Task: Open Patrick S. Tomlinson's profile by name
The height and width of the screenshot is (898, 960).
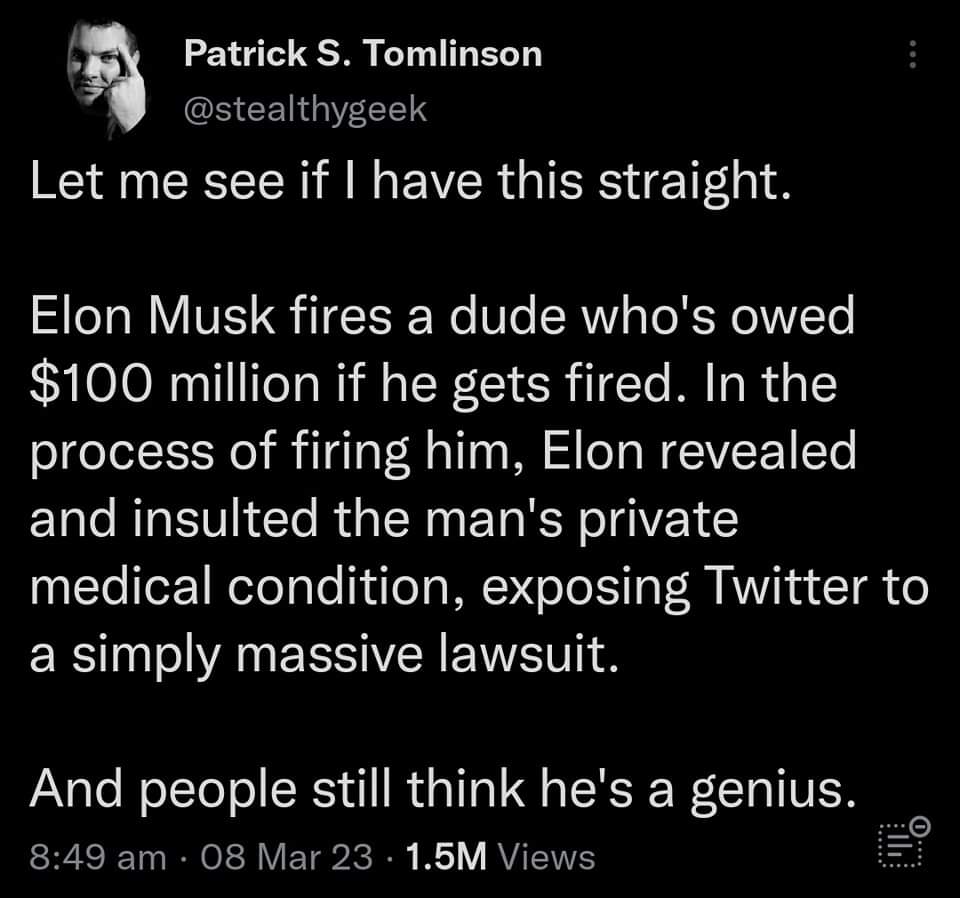Action: [363, 53]
